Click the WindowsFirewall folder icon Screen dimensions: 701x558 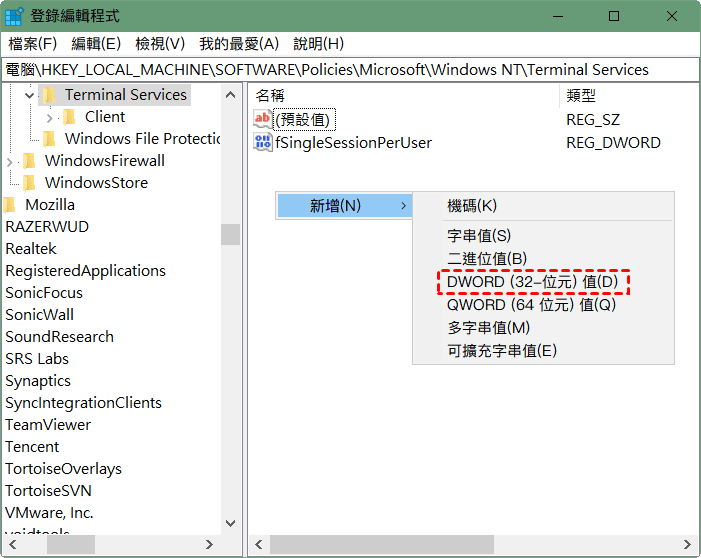[30, 161]
